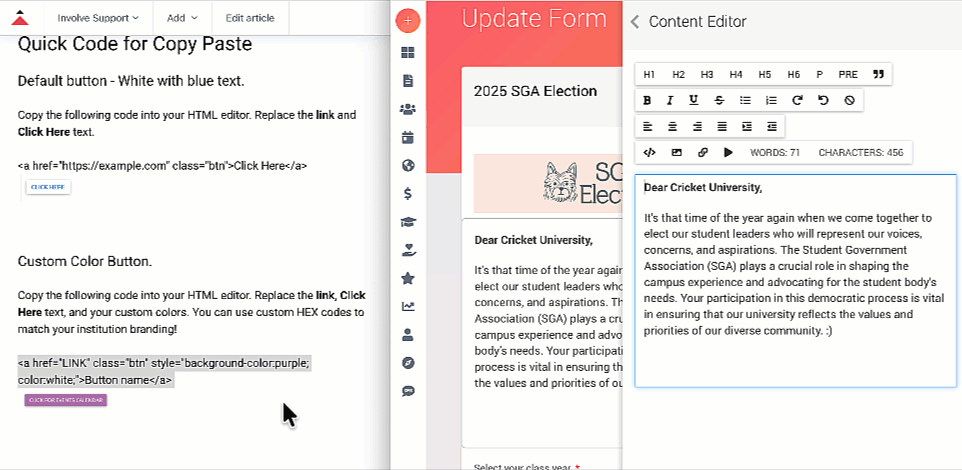
Task: Open the star icon in the sidebar
Action: pyautogui.click(x=408, y=279)
